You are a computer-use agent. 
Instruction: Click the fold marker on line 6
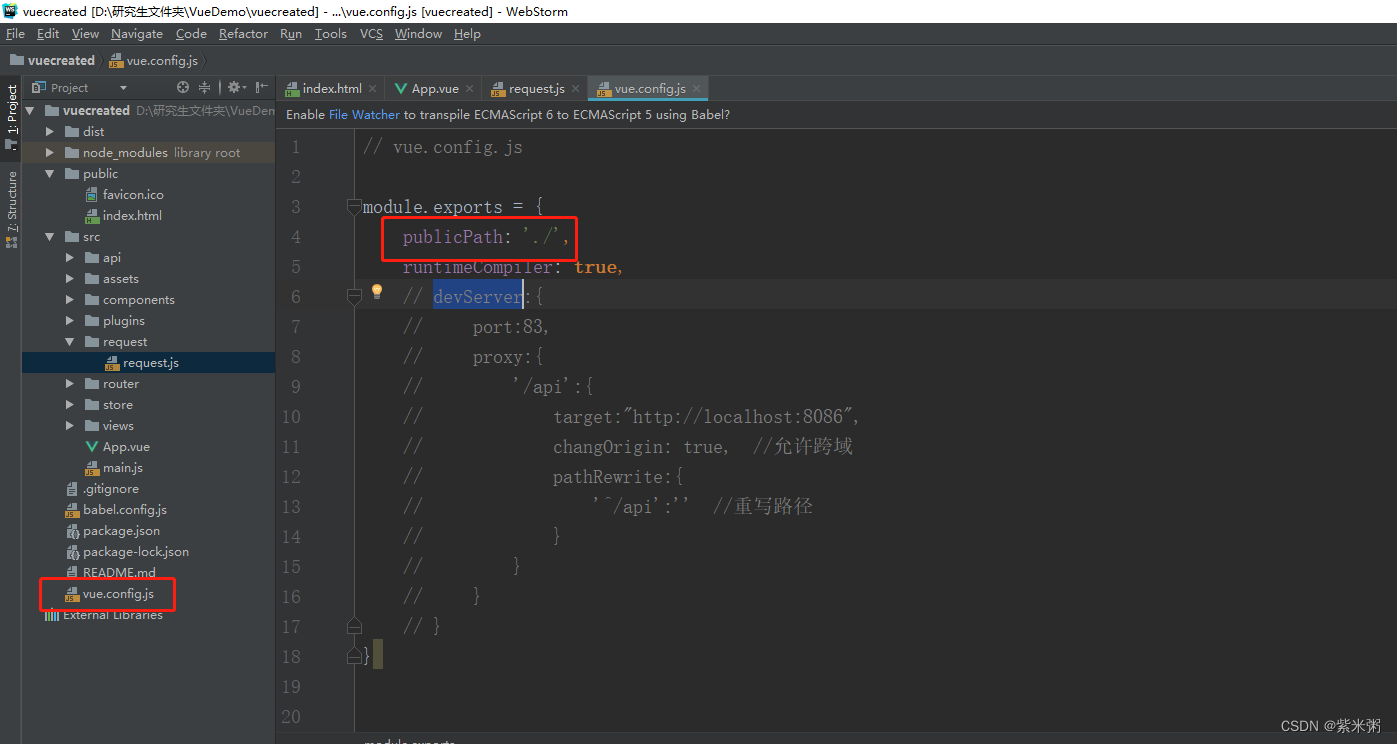click(x=354, y=296)
